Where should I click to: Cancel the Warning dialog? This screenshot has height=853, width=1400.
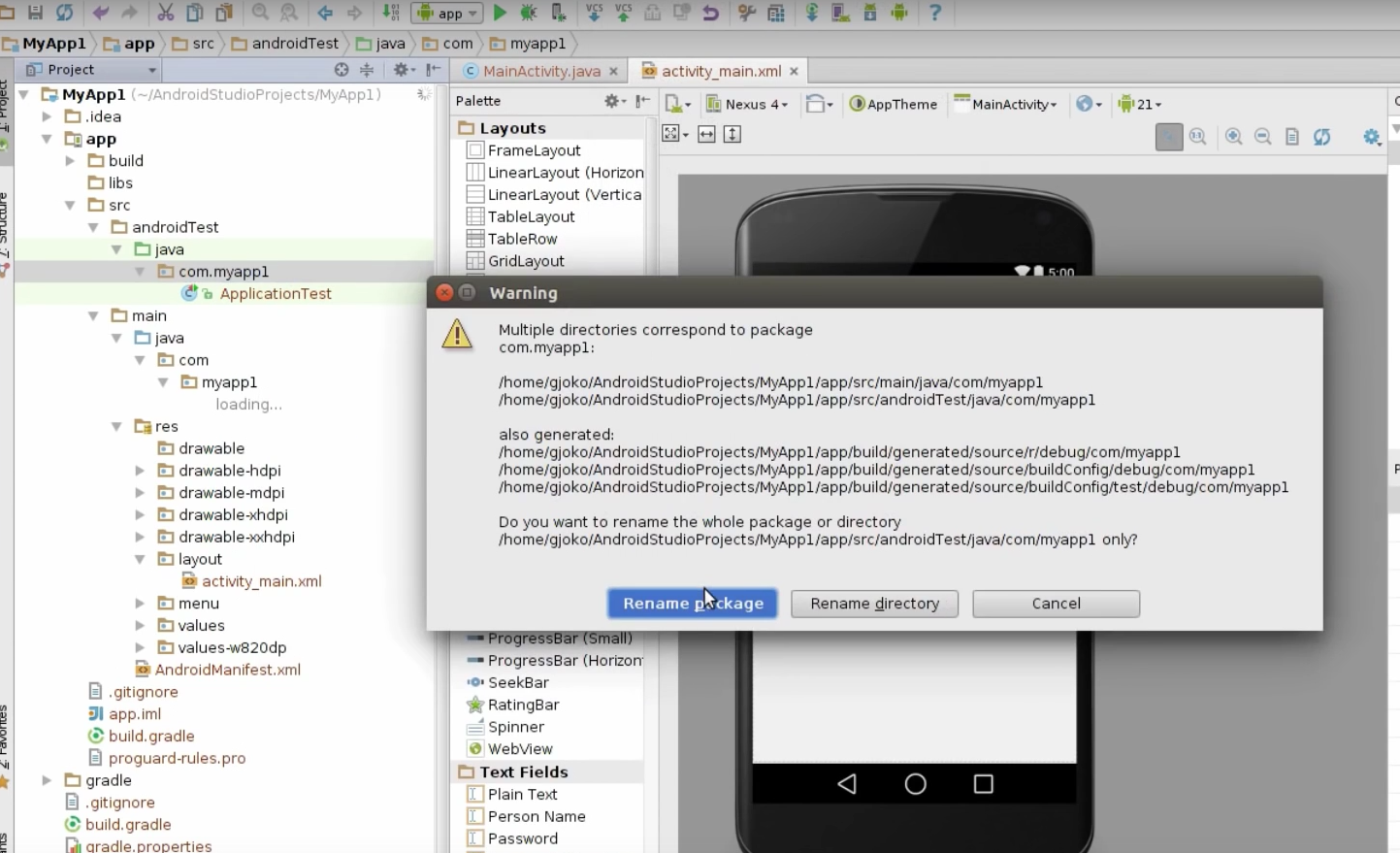[x=1056, y=604]
